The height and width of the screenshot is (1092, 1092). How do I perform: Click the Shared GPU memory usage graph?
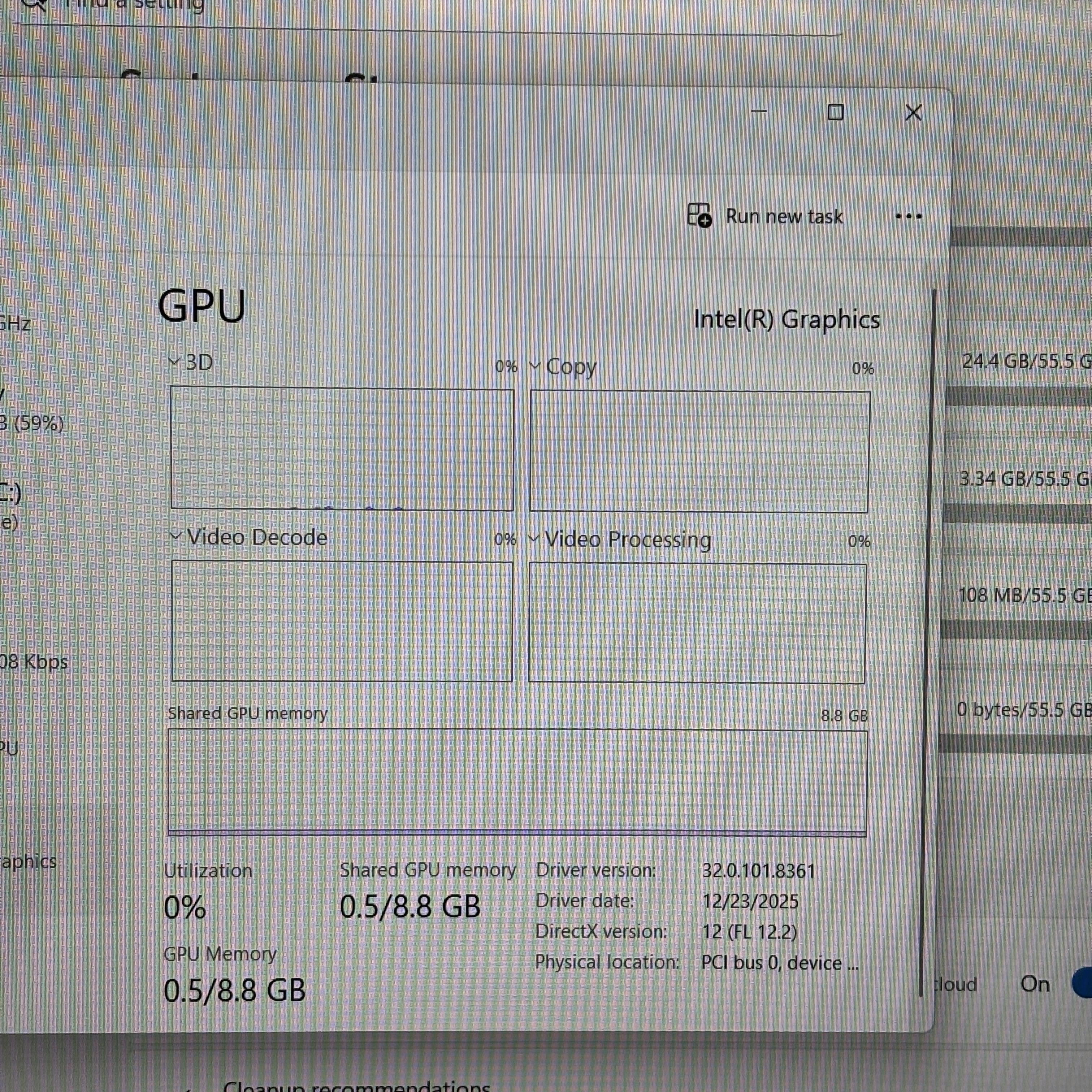[517, 783]
